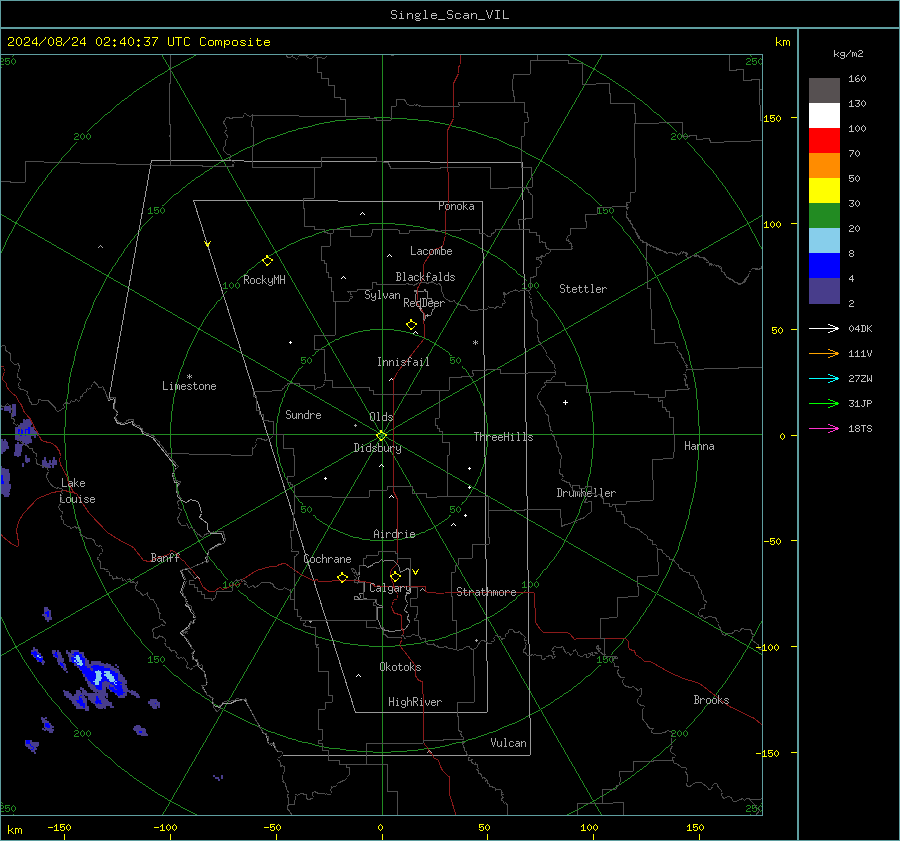The width and height of the screenshot is (900, 841).
Task: Click the gray 130–160 swatch in the color scale
Action: pos(824,91)
